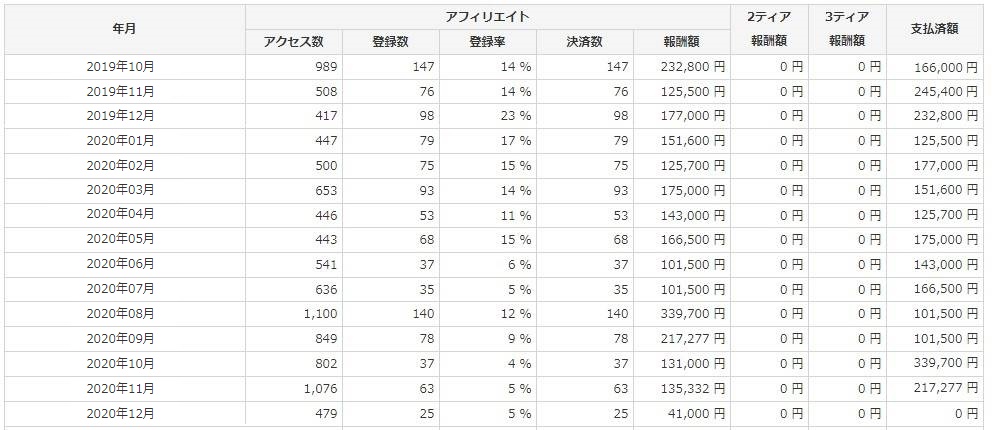Screen dimensions: 1005x430
Task: Click the 135,332 円 reward cell
Action: point(692,389)
